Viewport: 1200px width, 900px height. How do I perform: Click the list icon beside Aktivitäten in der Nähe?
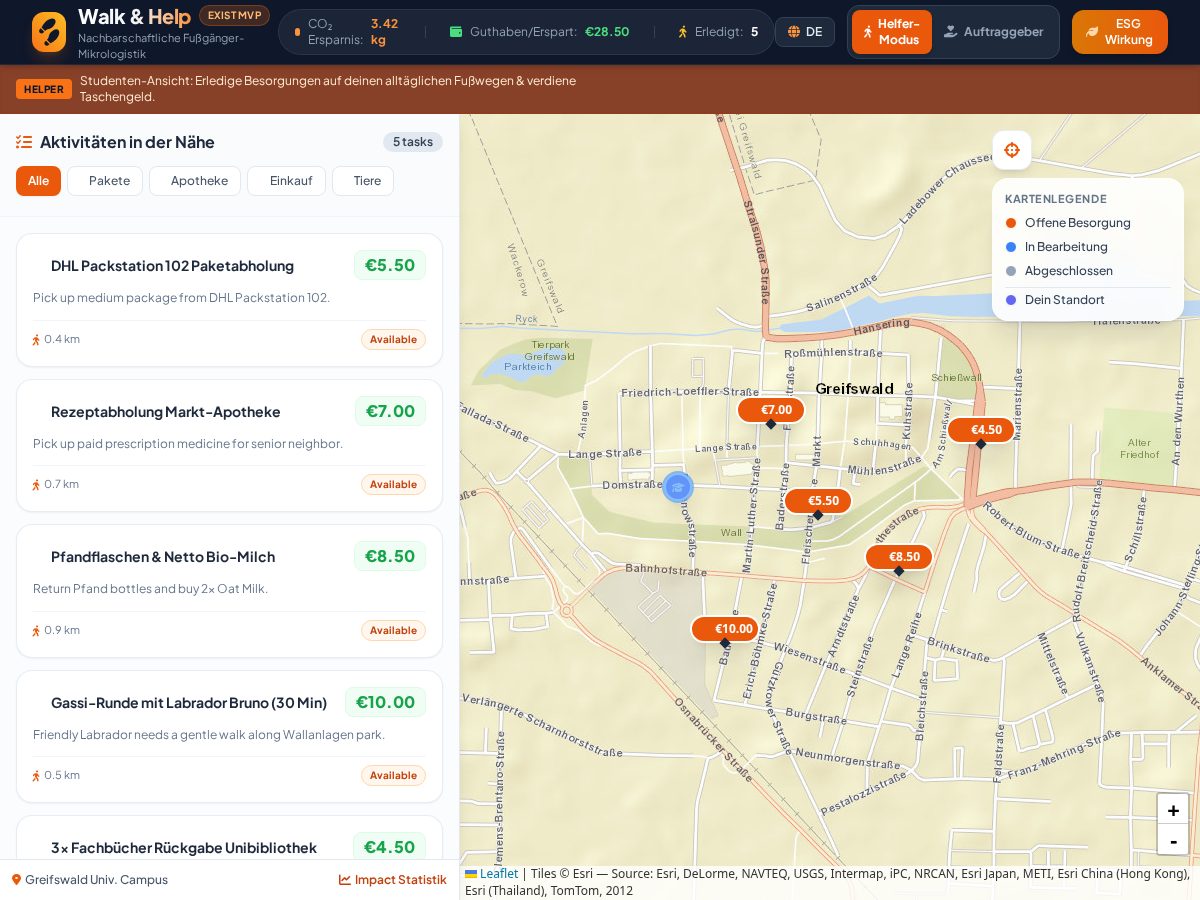pyautogui.click(x=24, y=142)
